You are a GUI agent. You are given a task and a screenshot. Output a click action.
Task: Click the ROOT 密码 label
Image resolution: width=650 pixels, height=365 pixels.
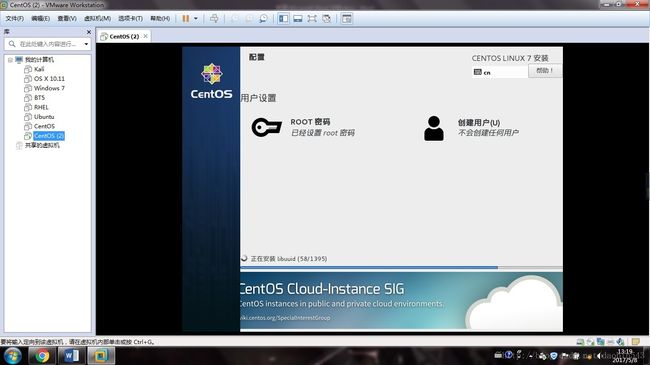coord(310,122)
